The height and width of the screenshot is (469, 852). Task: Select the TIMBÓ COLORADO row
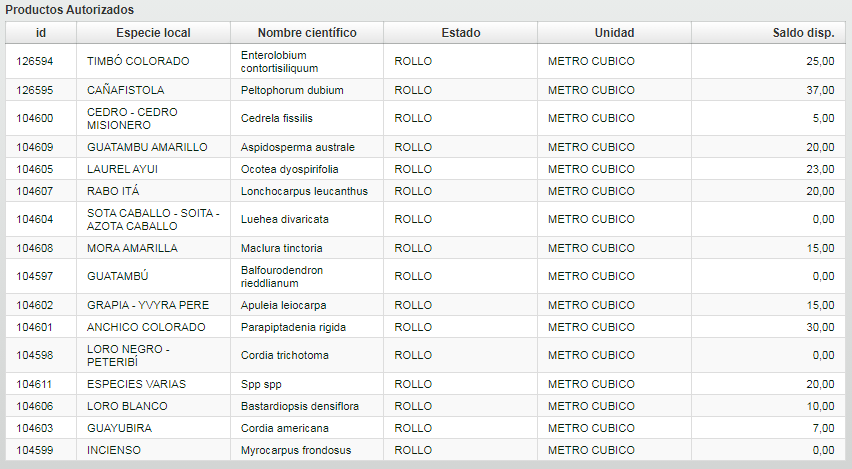coord(425,61)
